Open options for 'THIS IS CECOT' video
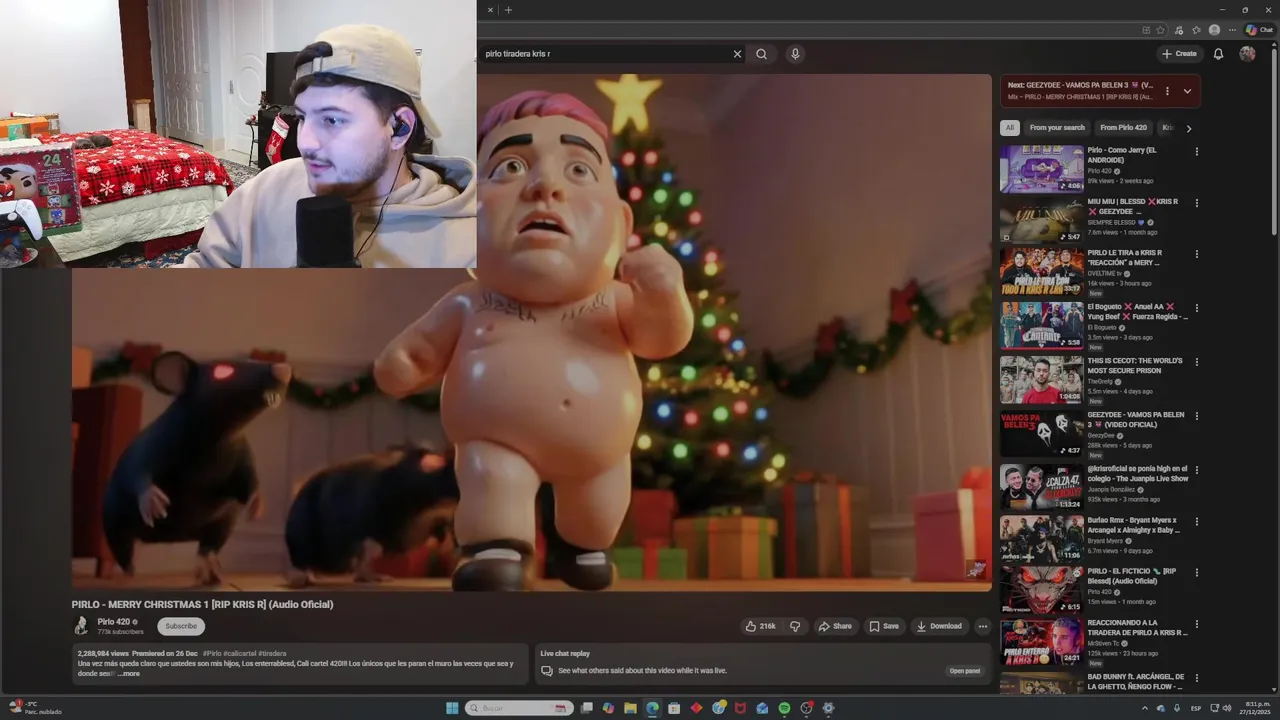 (1196, 362)
